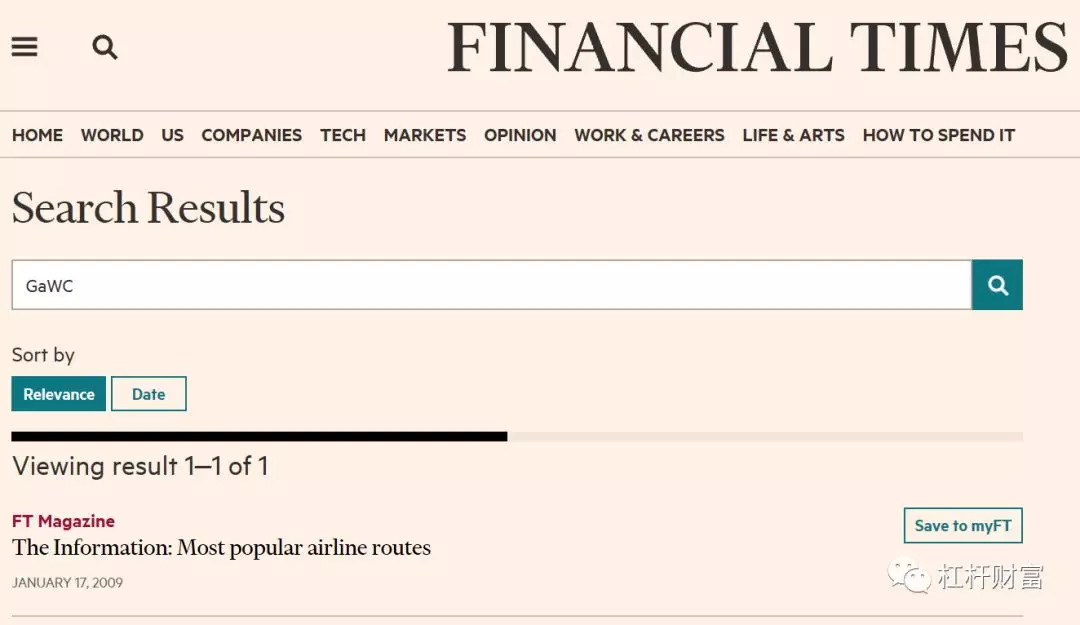Submit search with teal magnifier button

(x=997, y=285)
